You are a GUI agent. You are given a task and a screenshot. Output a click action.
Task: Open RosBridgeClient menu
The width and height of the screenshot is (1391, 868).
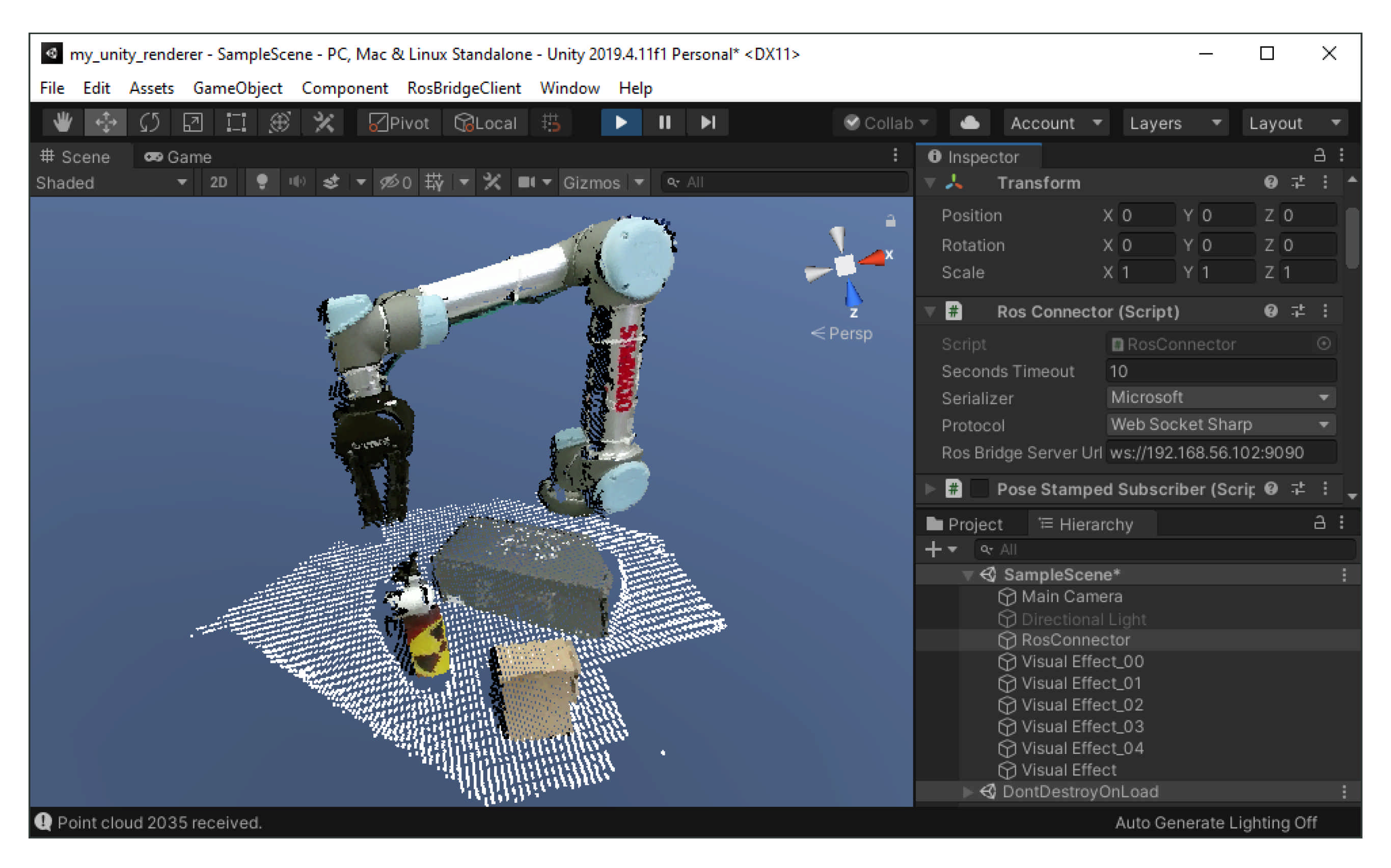[463, 88]
